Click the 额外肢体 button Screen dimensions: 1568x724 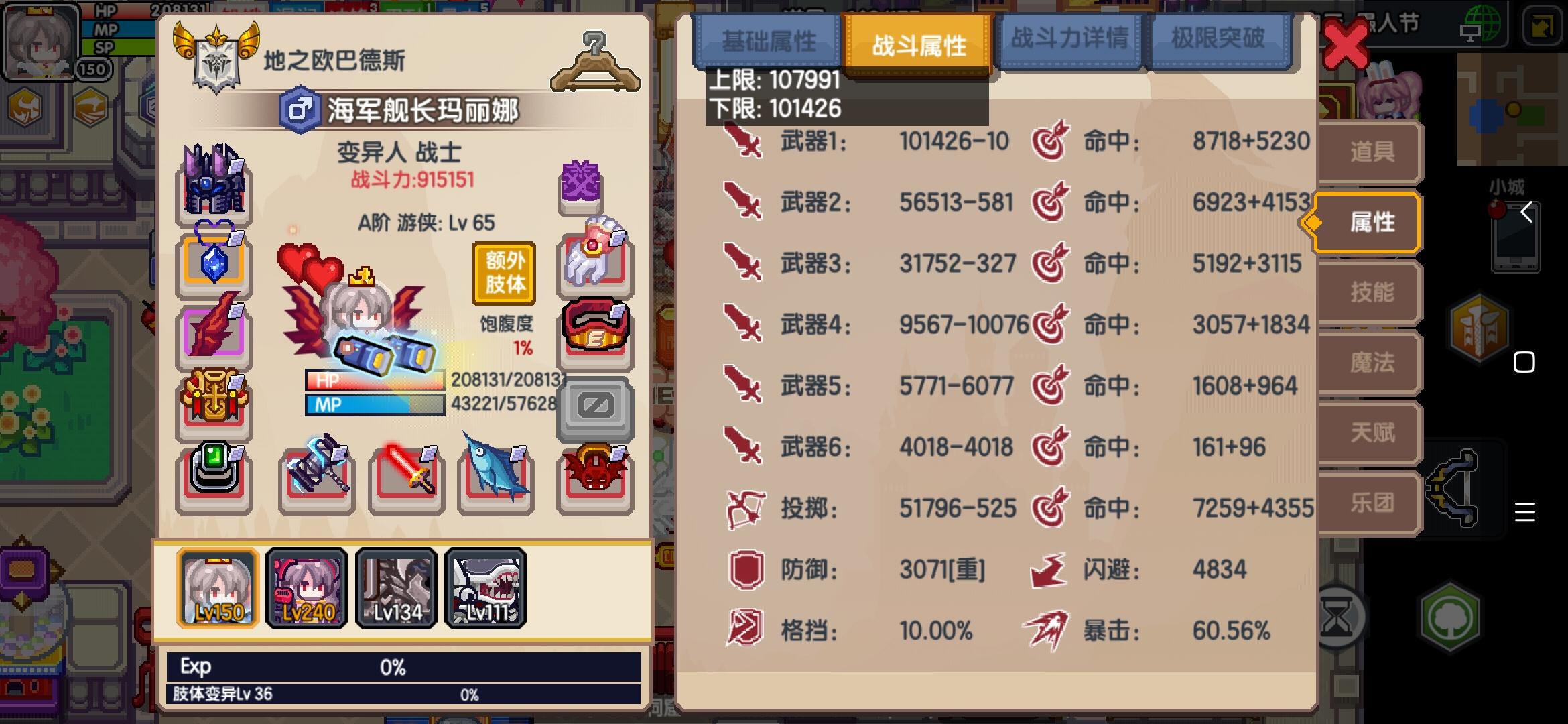click(505, 273)
